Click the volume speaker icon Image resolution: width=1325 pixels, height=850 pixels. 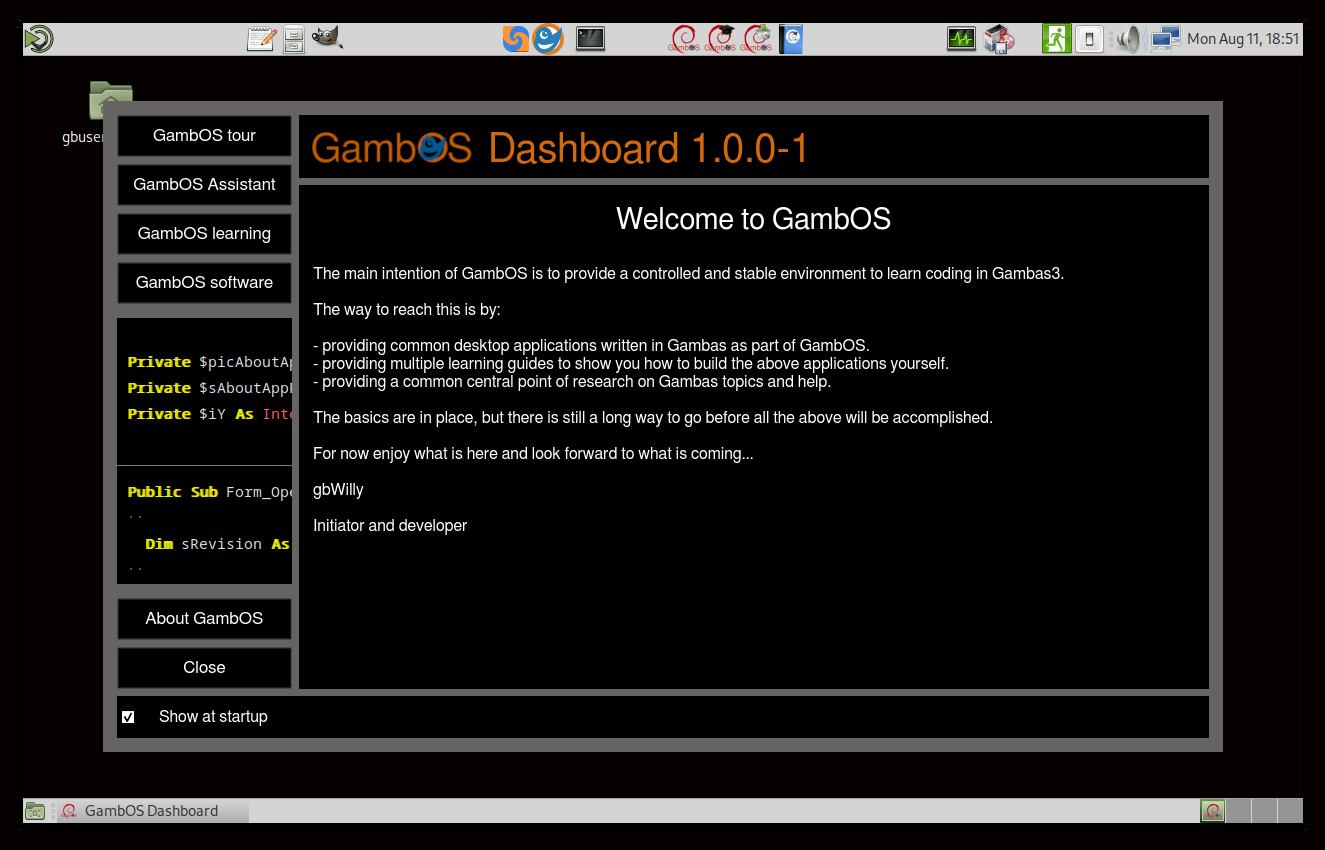1128,39
